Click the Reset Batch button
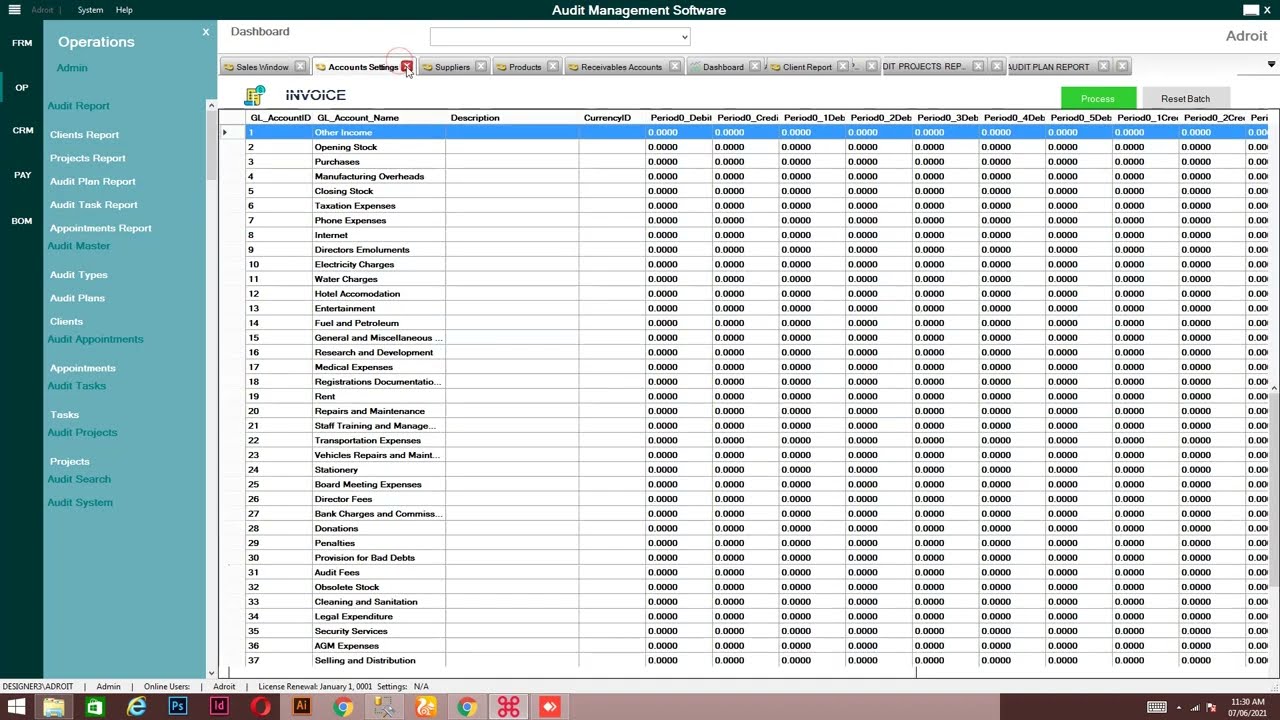Viewport: 1280px width, 720px height. coord(1185,98)
